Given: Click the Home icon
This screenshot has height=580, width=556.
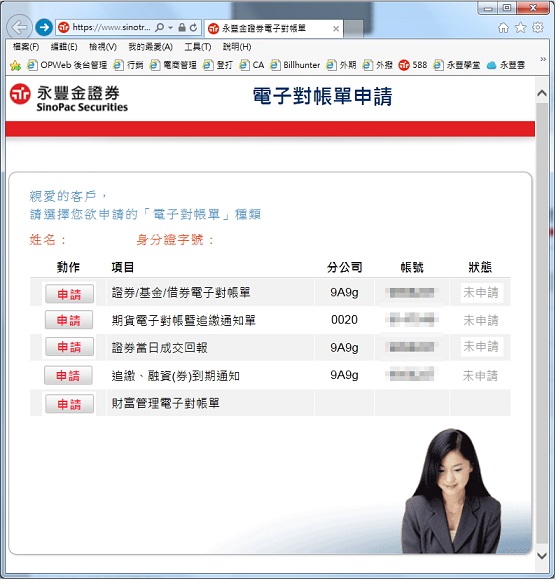Looking at the screenshot, I should (x=503, y=27).
